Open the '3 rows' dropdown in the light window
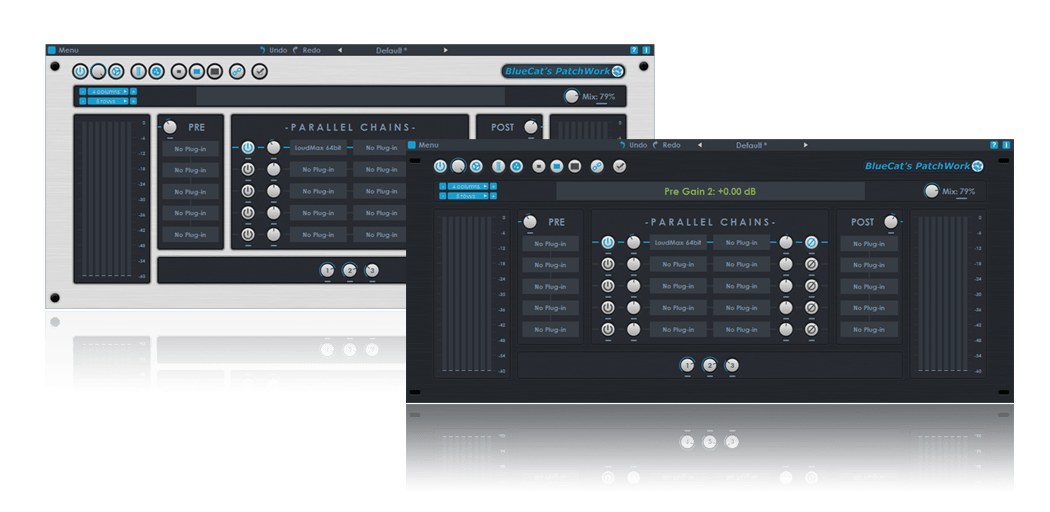The width and height of the screenshot is (1050, 512). coord(106,101)
